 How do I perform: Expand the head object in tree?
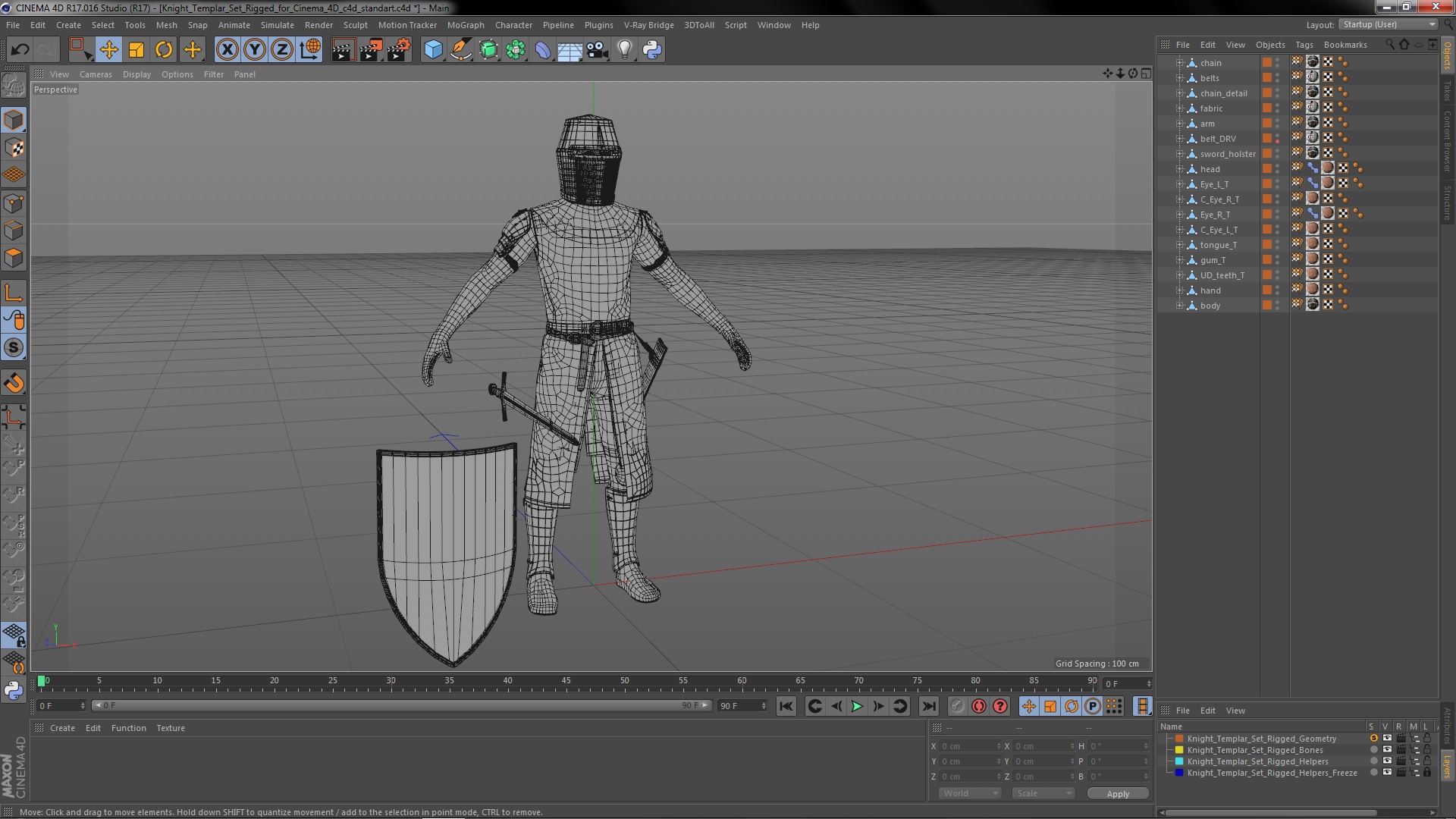[1179, 169]
